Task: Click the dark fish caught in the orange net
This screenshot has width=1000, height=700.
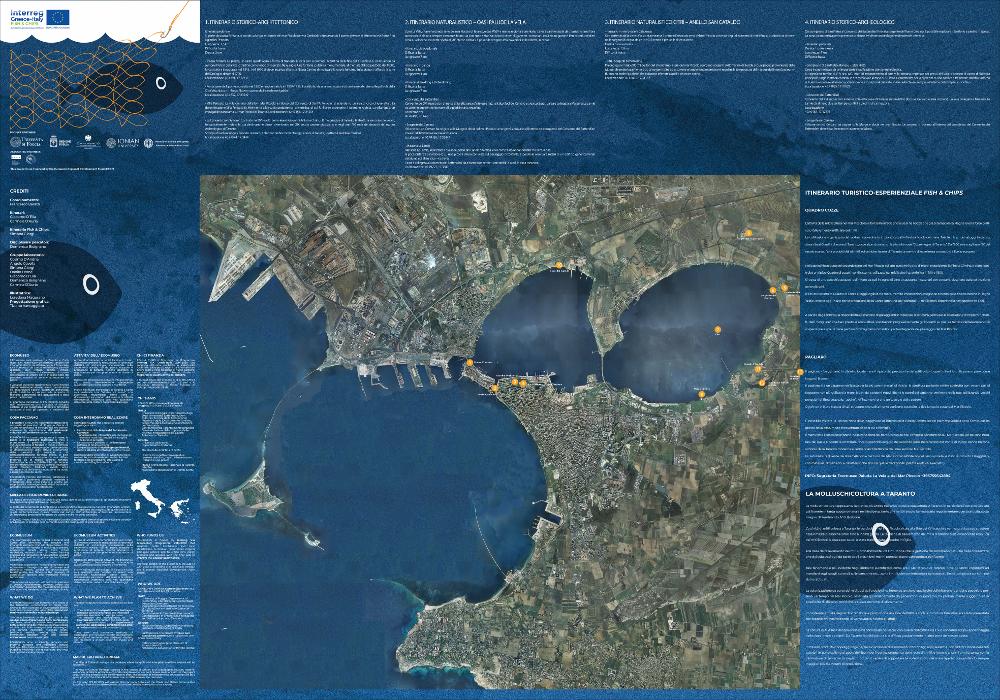Action: click(x=121, y=88)
